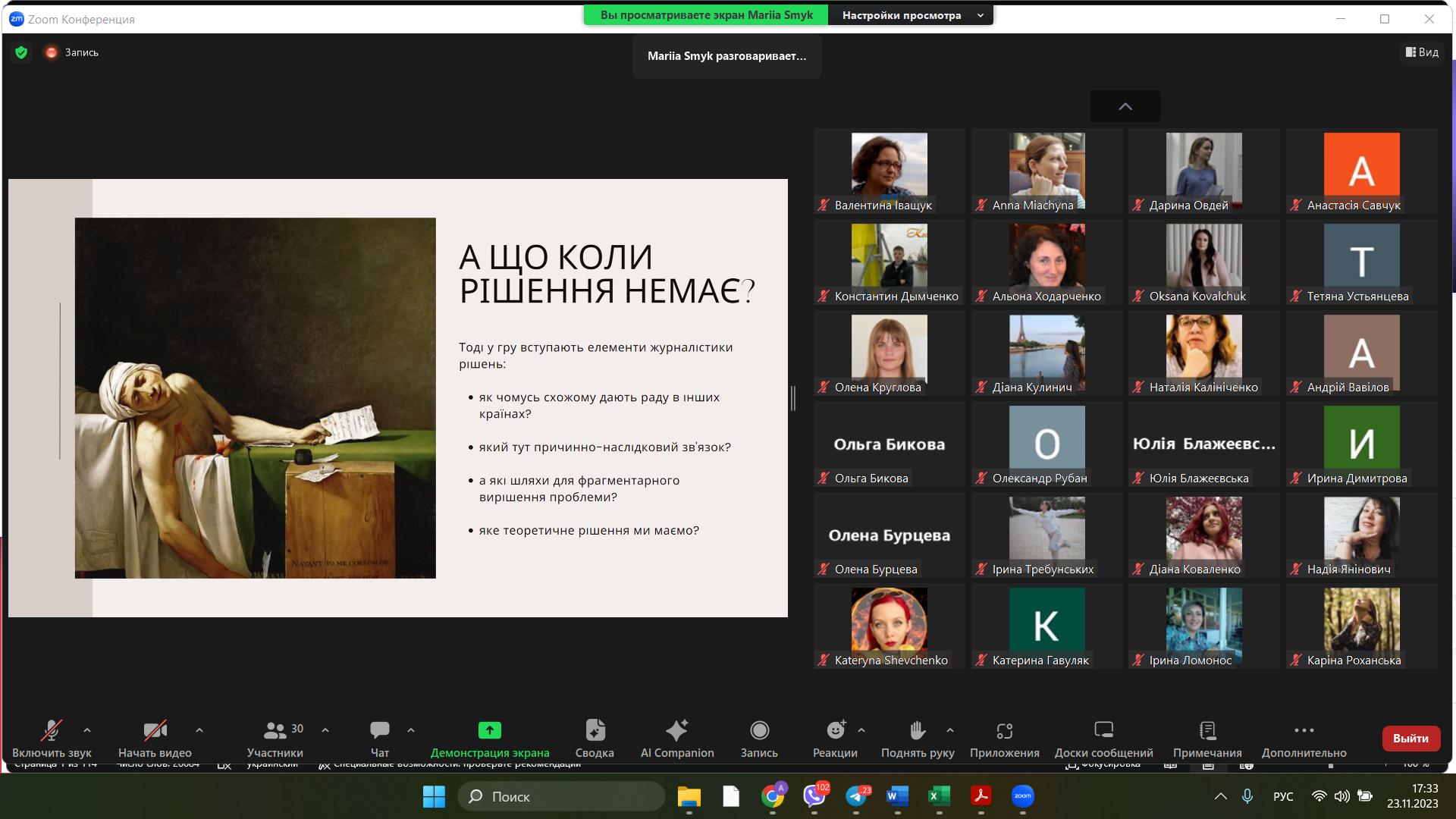
Task: Open the Chat panel icon
Action: coord(379,730)
